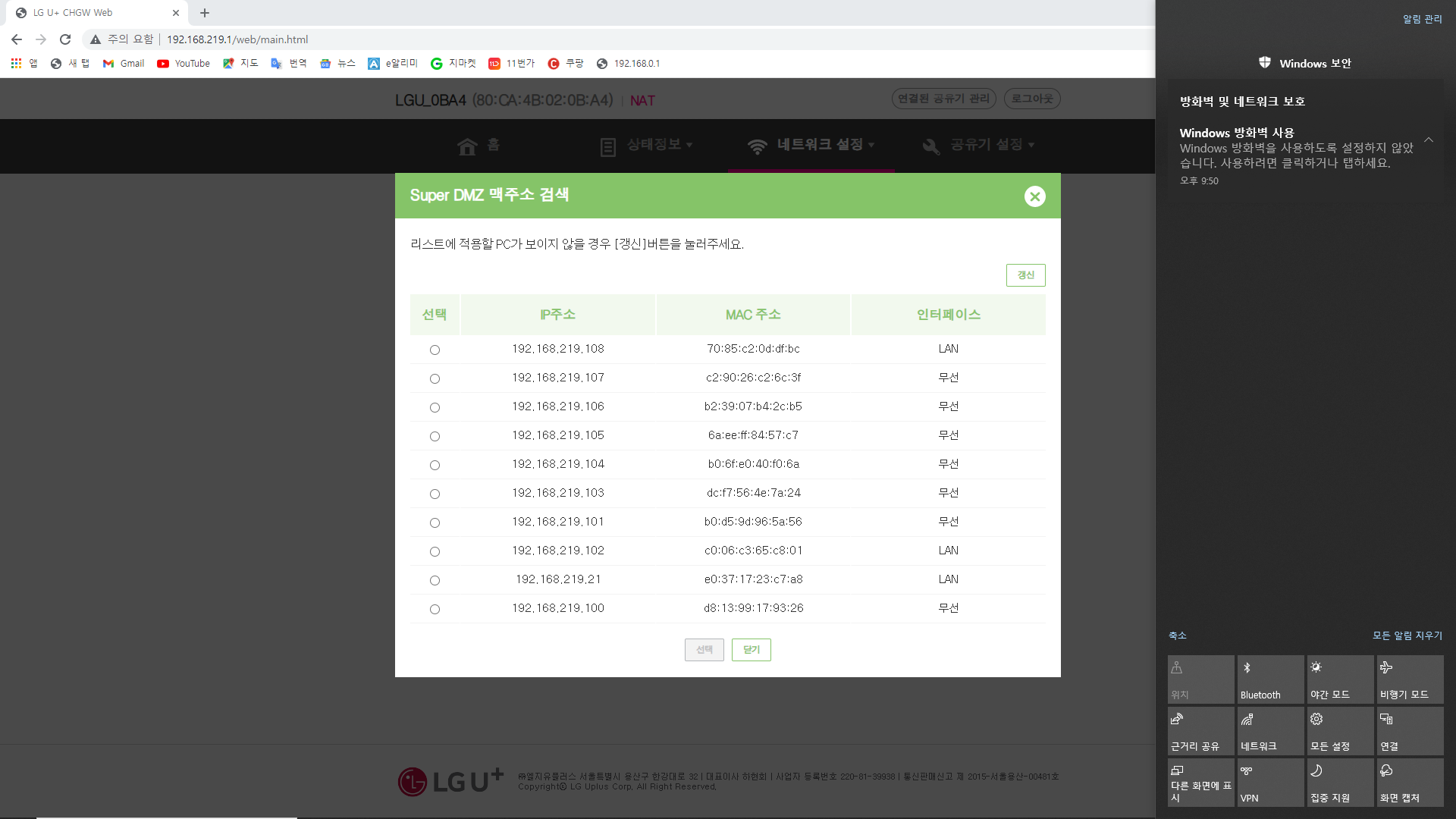Expand the 네트워크 설정 menu

[819, 145]
